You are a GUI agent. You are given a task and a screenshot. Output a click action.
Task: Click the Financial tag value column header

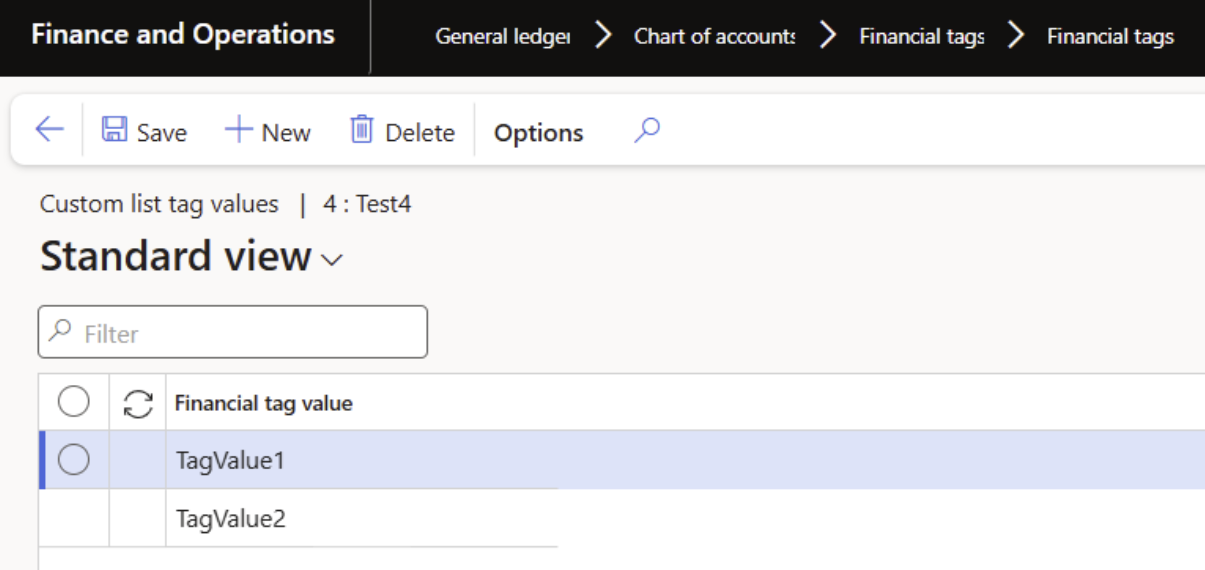[264, 403]
